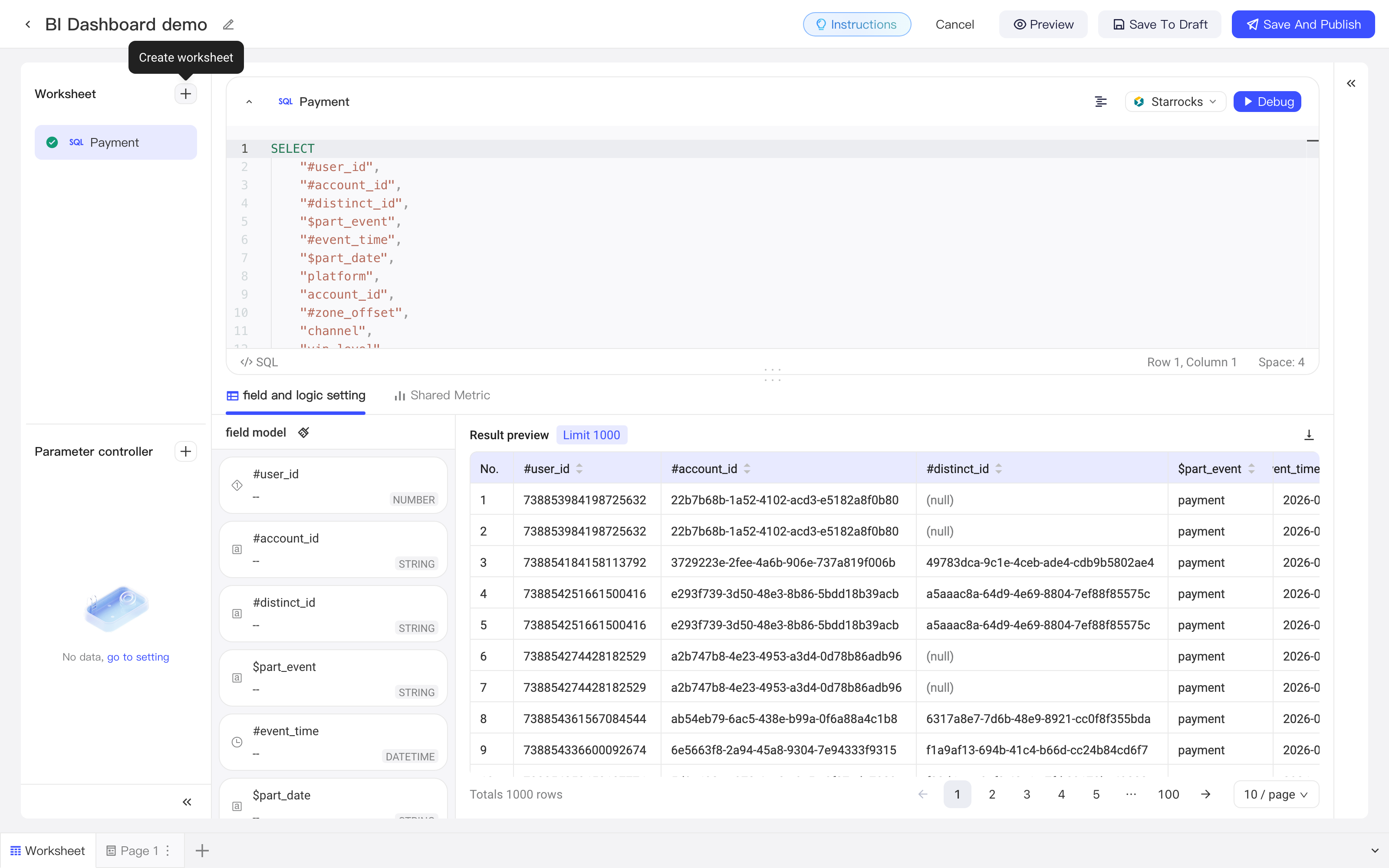
Task: Preview the dashboard
Action: coord(1043,24)
